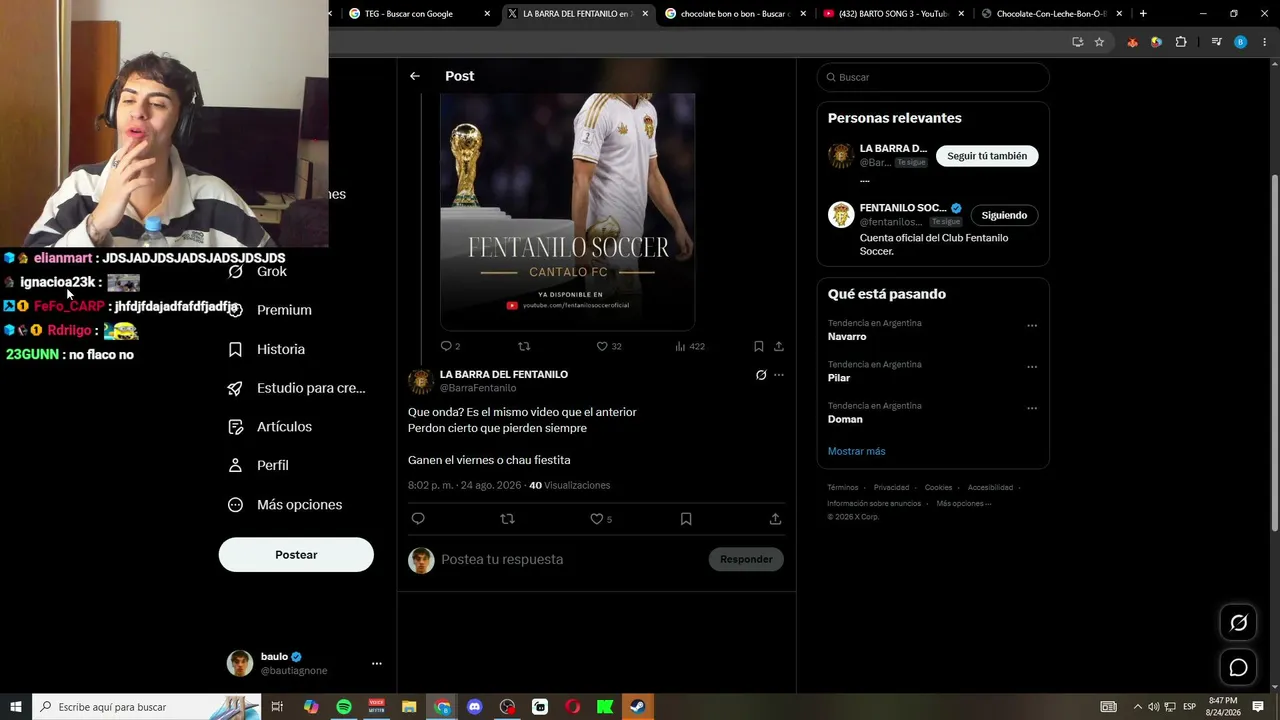Open the Fentanilo Soccer post image
This screenshot has height=720, width=1280.
coord(567,211)
